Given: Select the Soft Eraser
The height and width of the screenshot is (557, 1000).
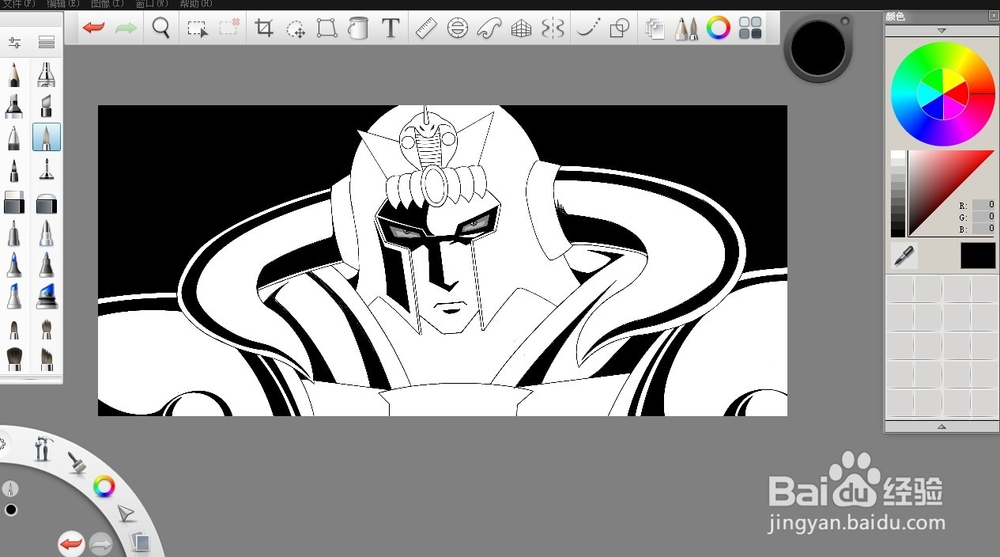Looking at the screenshot, I should click(x=47, y=203).
